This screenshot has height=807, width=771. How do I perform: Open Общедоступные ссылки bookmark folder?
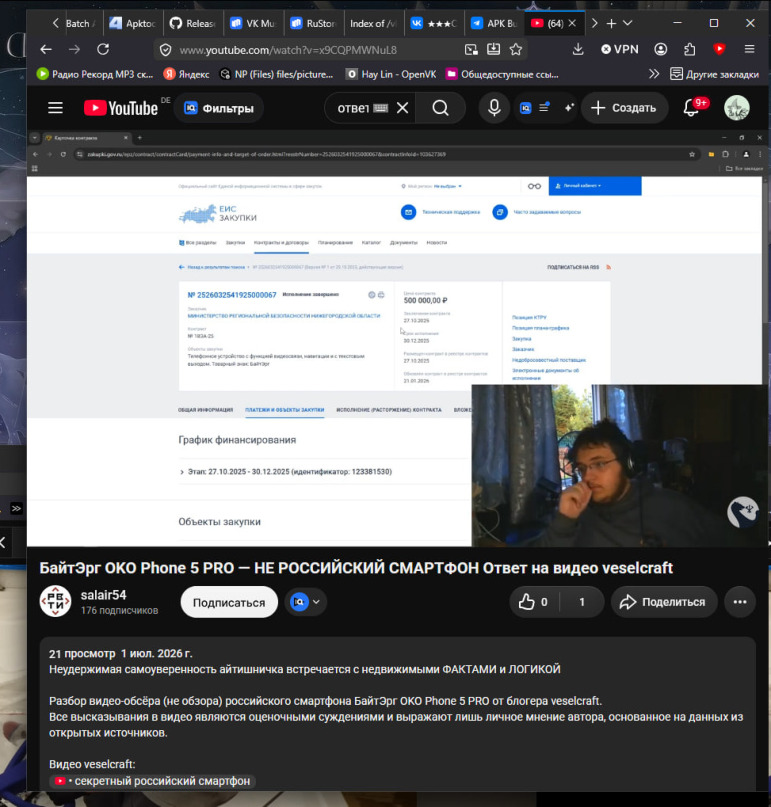pos(502,75)
